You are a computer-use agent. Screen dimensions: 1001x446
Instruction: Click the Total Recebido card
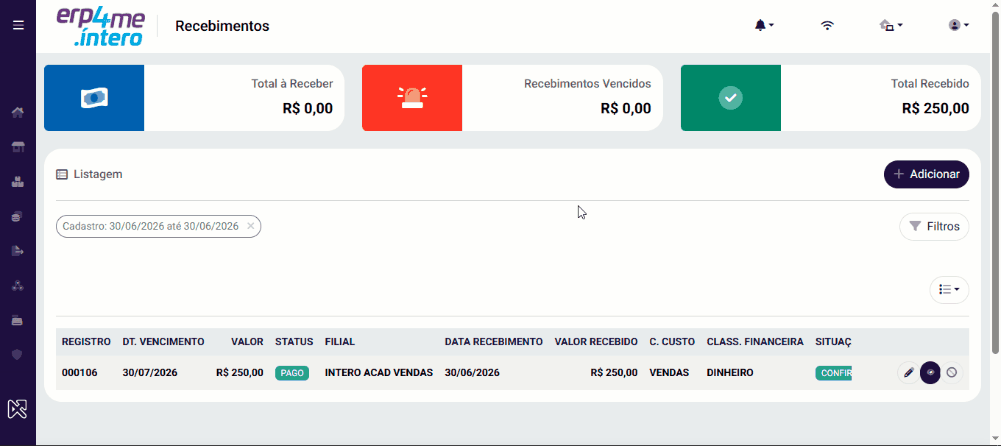point(831,98)
